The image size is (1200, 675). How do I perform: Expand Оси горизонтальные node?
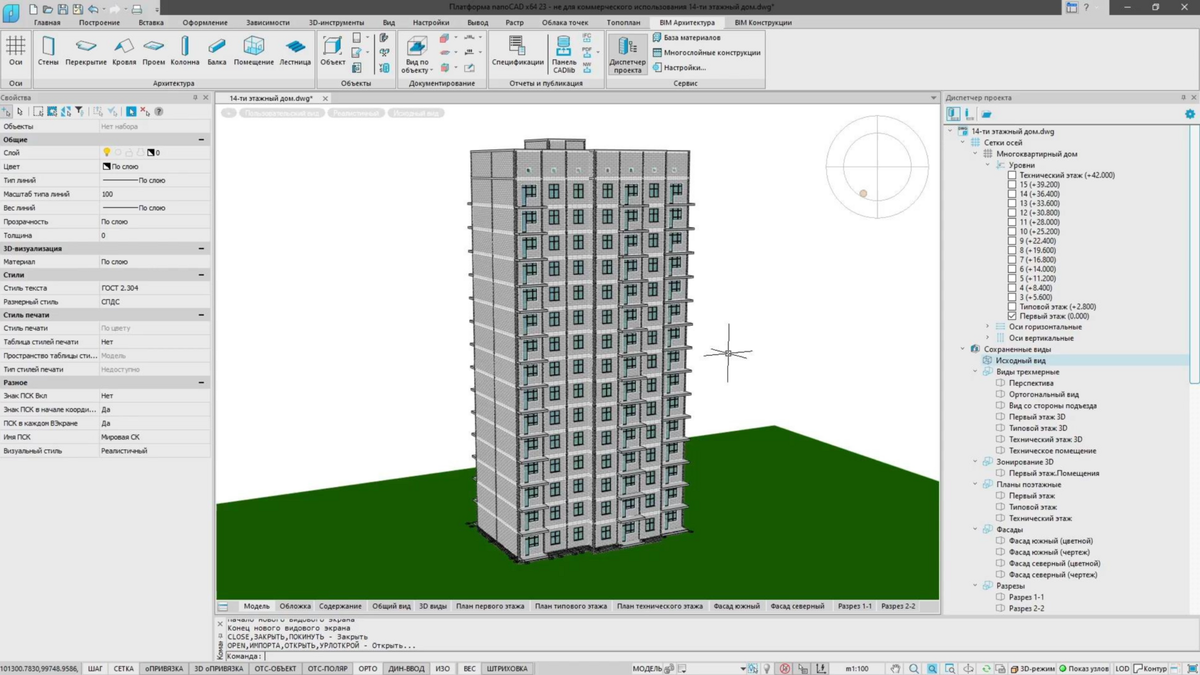pyautogui.click(x=988, y=327)
